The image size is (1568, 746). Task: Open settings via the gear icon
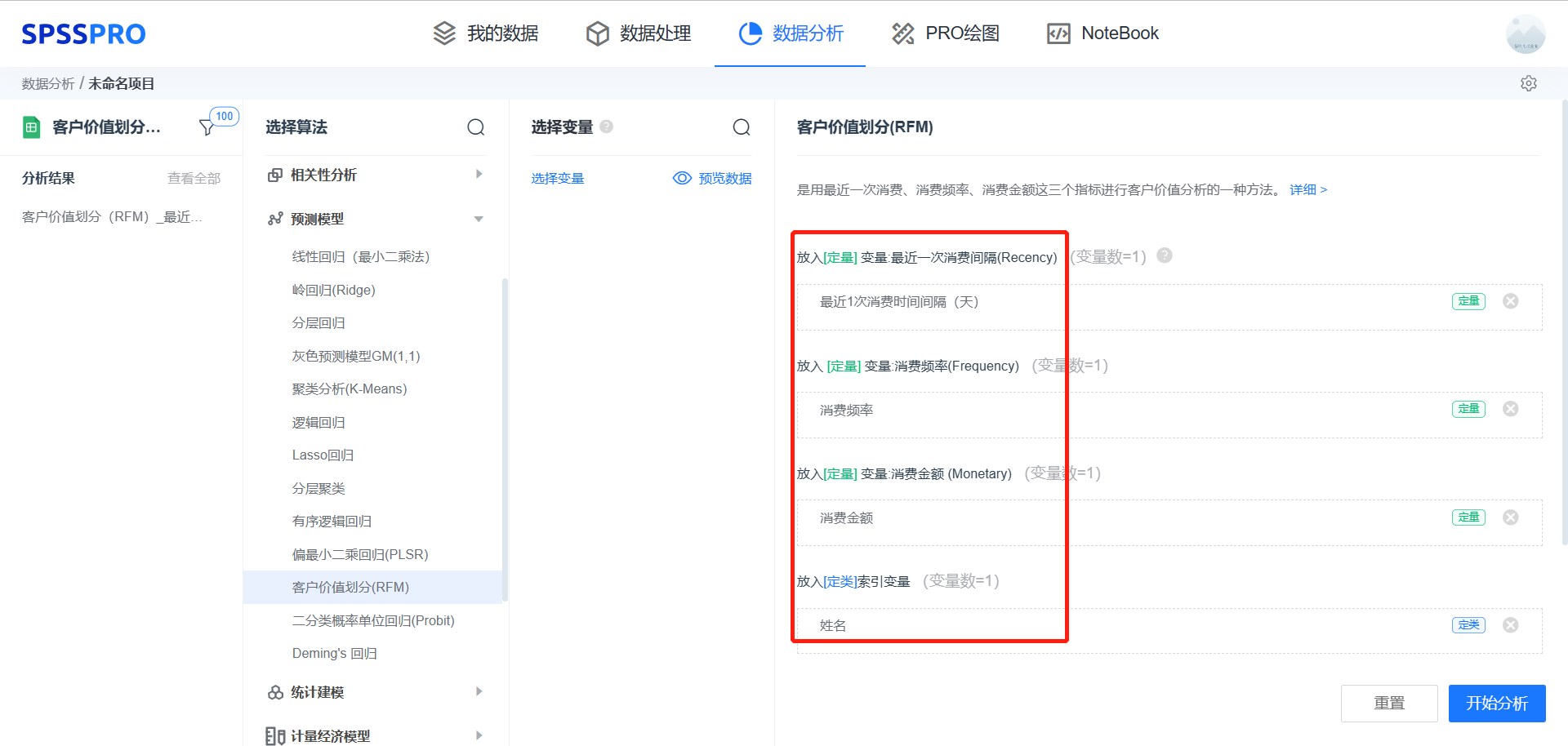tap(1529, 83)
